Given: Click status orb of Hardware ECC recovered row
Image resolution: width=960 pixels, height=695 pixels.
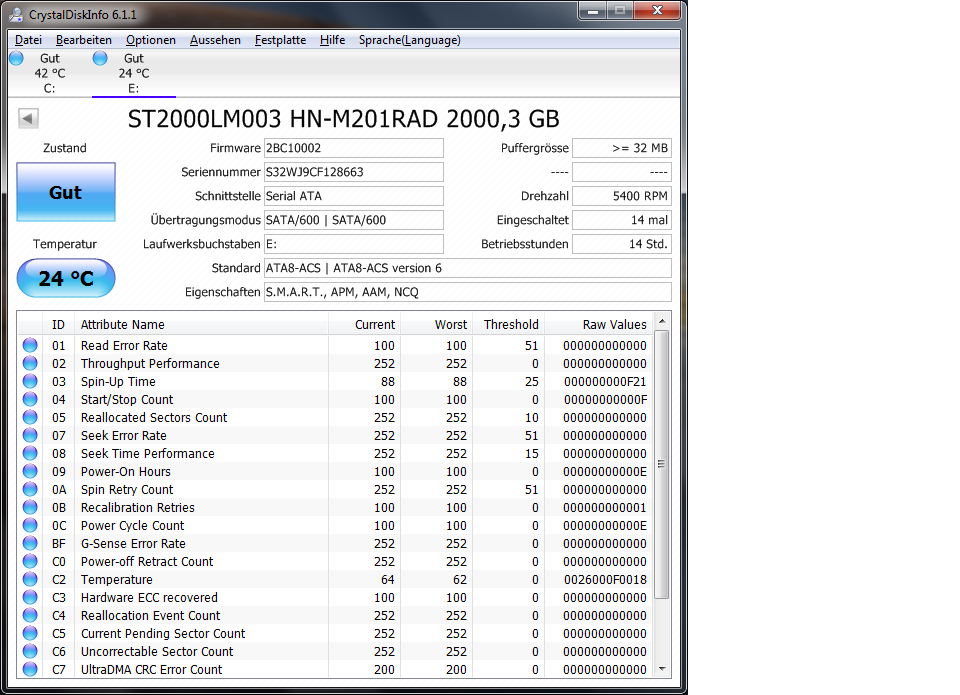Looking at the screenshot, I should (x=30, y=597).
